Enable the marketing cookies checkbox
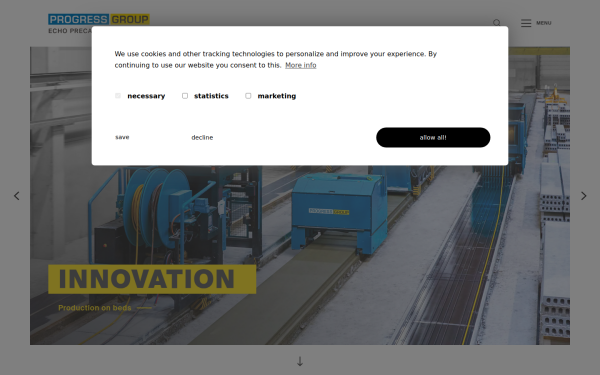 pos(248,96)
